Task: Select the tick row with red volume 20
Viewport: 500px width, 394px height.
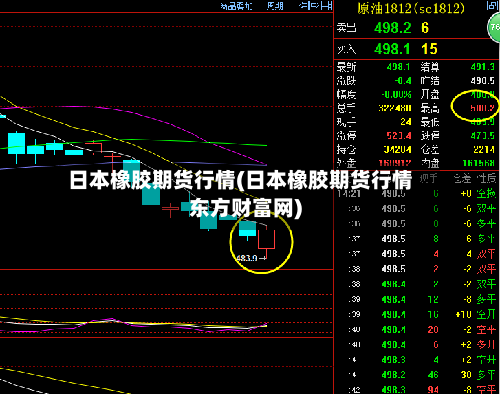Action: coord(417,330)
